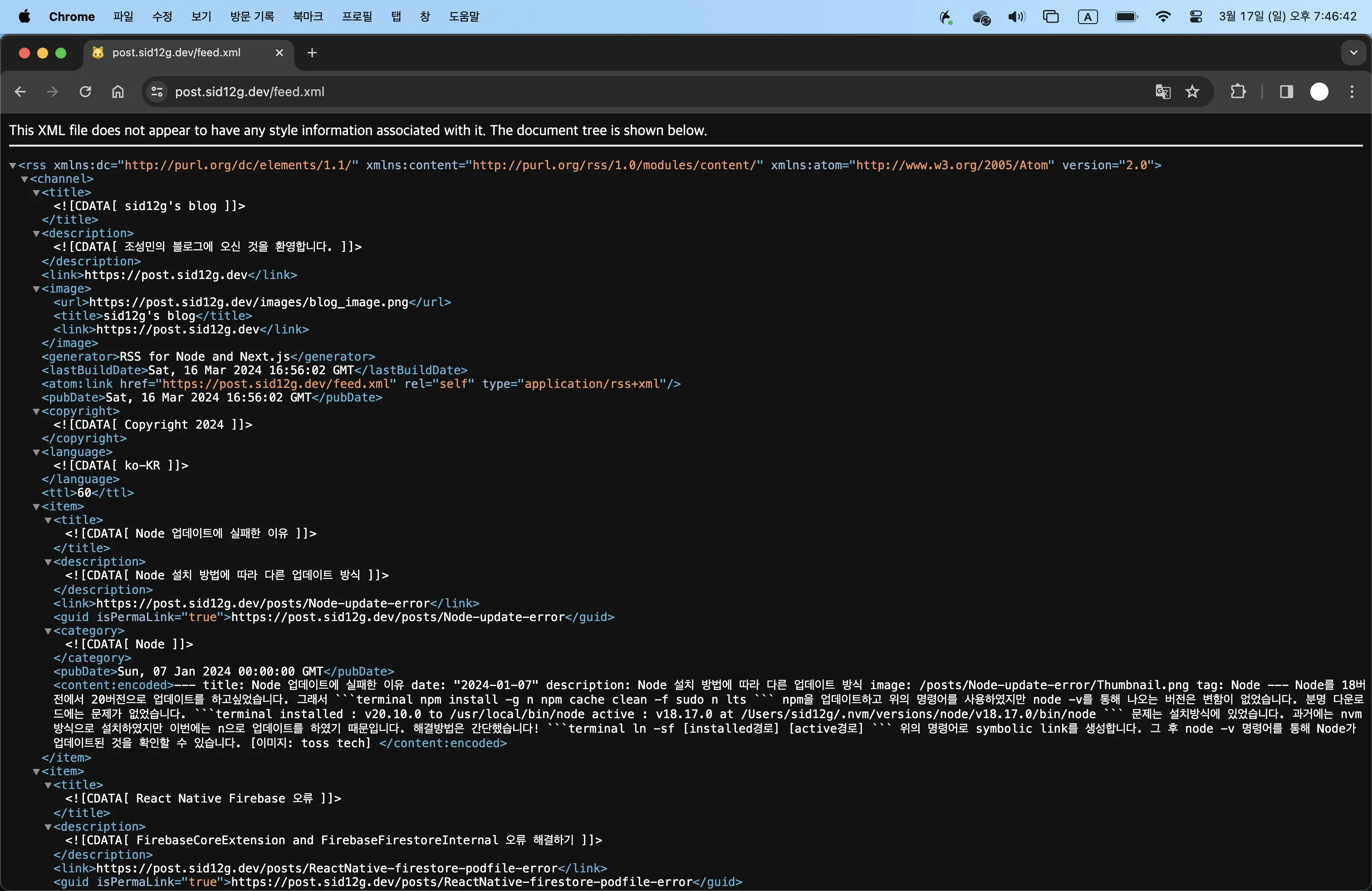Open the 방문 기록 menu
The width and height of the screenshot is (1372, 891).
[x=252, y=17]
